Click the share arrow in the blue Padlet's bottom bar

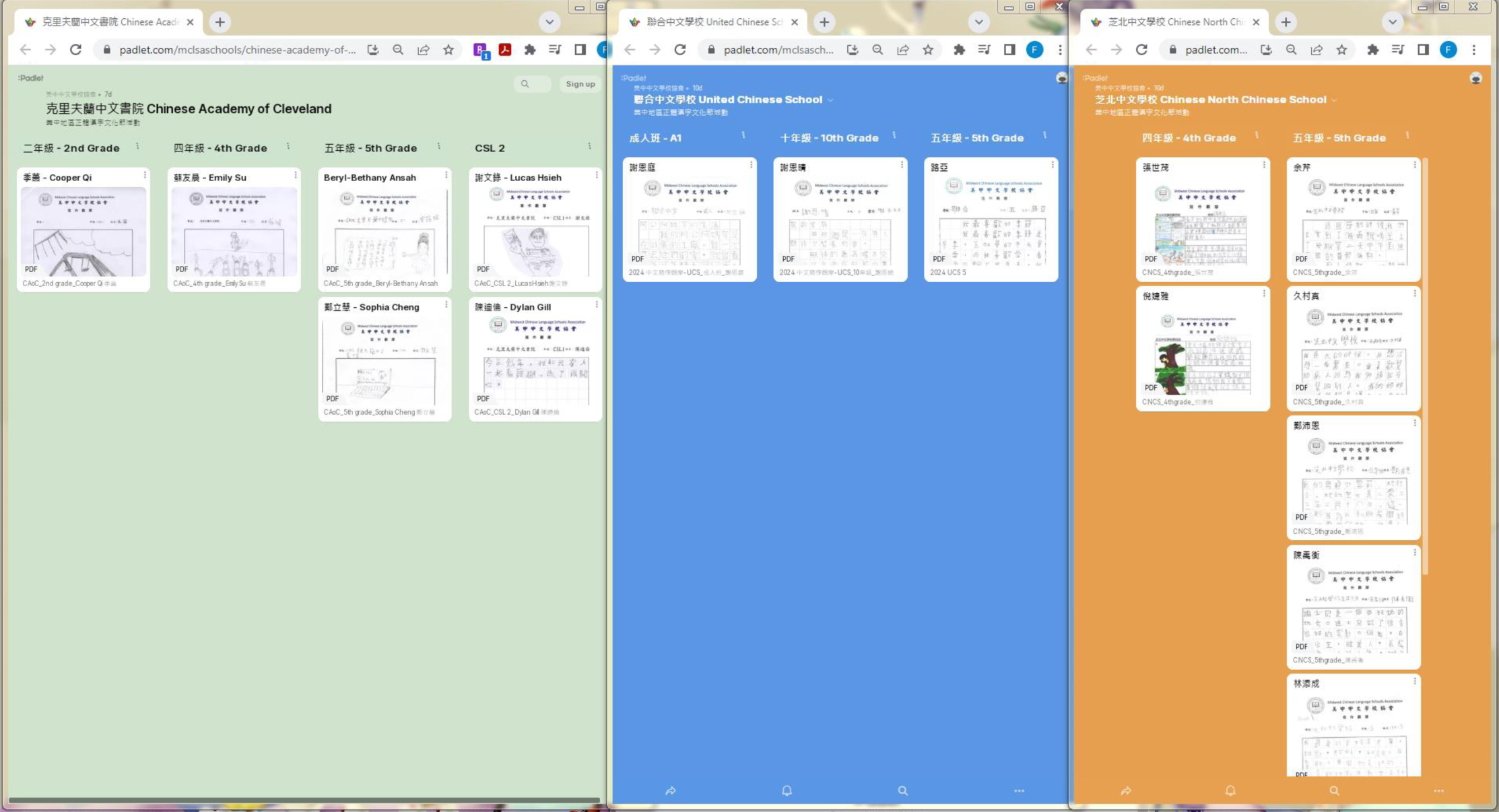pyautogui.click(x=671, y=791)
